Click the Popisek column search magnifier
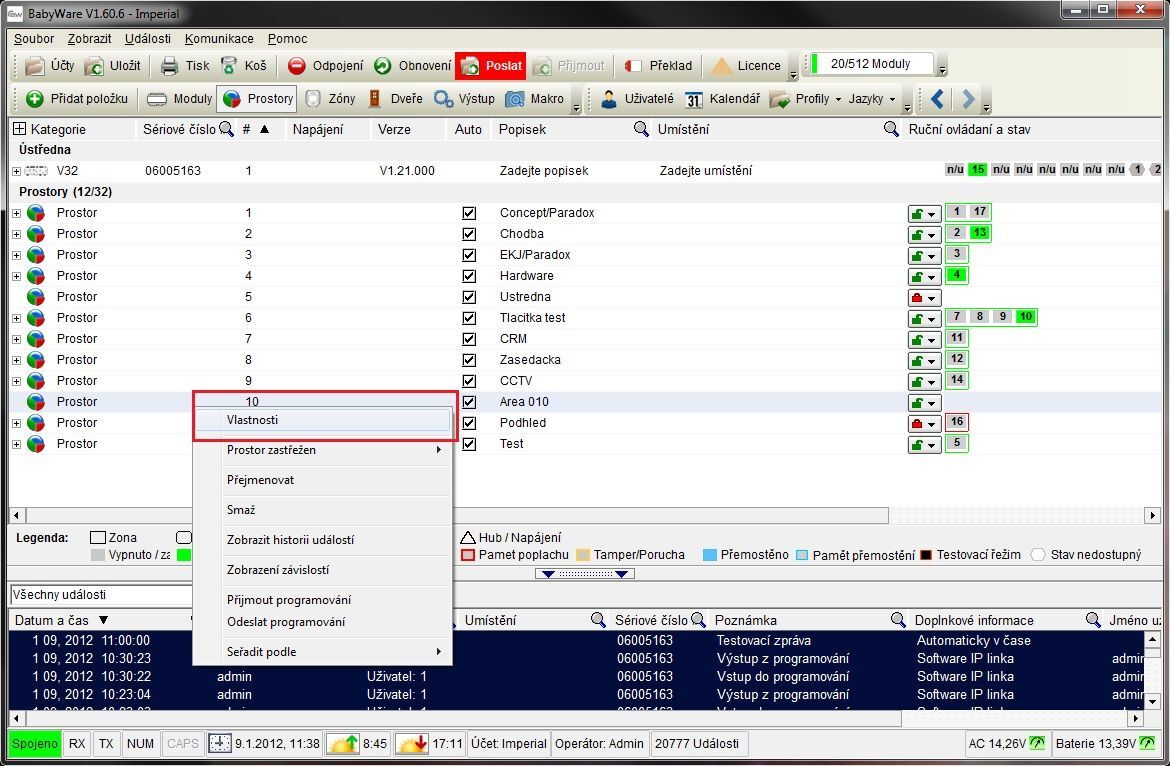The height and width of the screenshot is (766, 1170). point(641,129)
